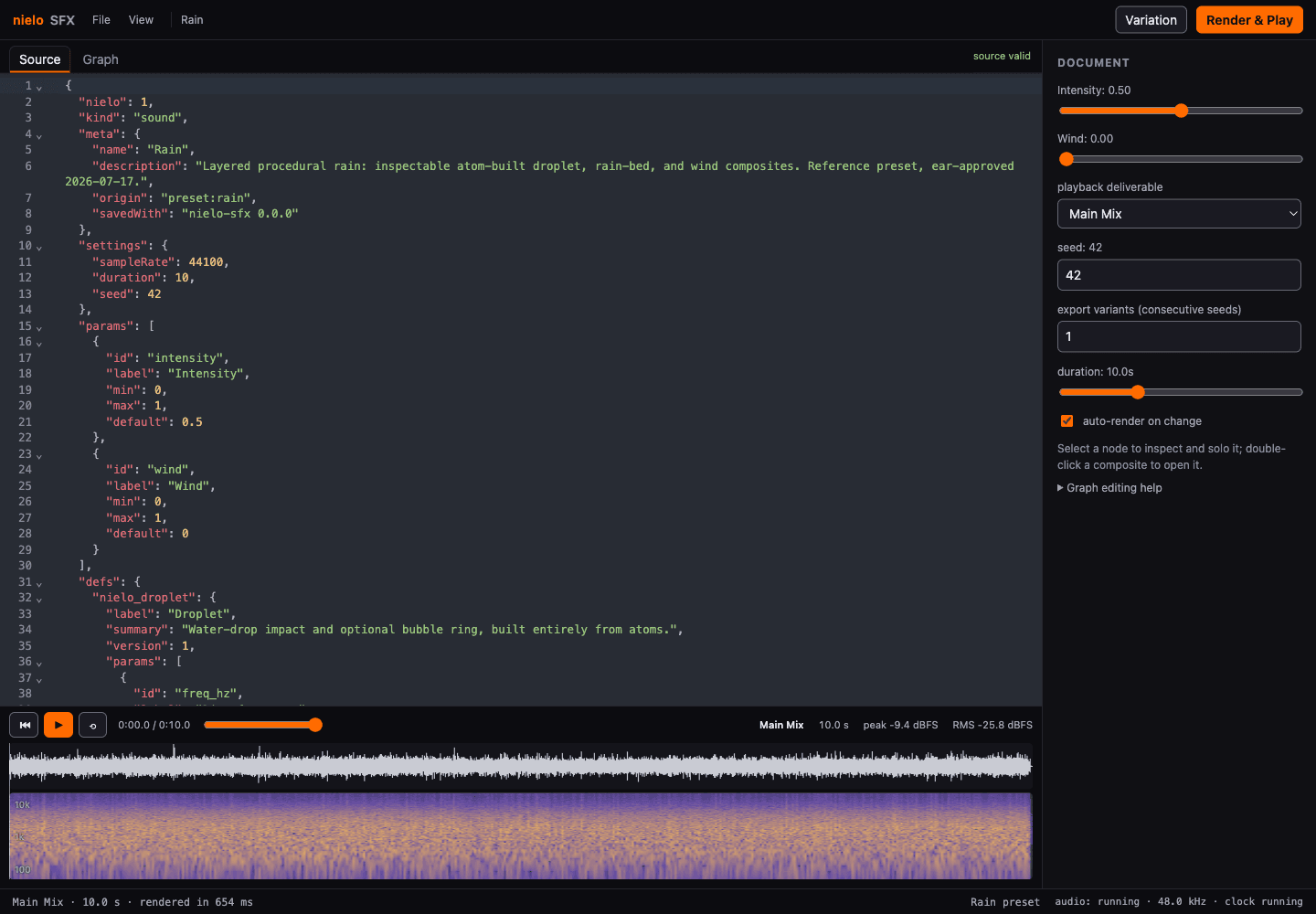Click '10k' spectrogram frequency label
1316x914 pixels.
click(x=22, y=805)
